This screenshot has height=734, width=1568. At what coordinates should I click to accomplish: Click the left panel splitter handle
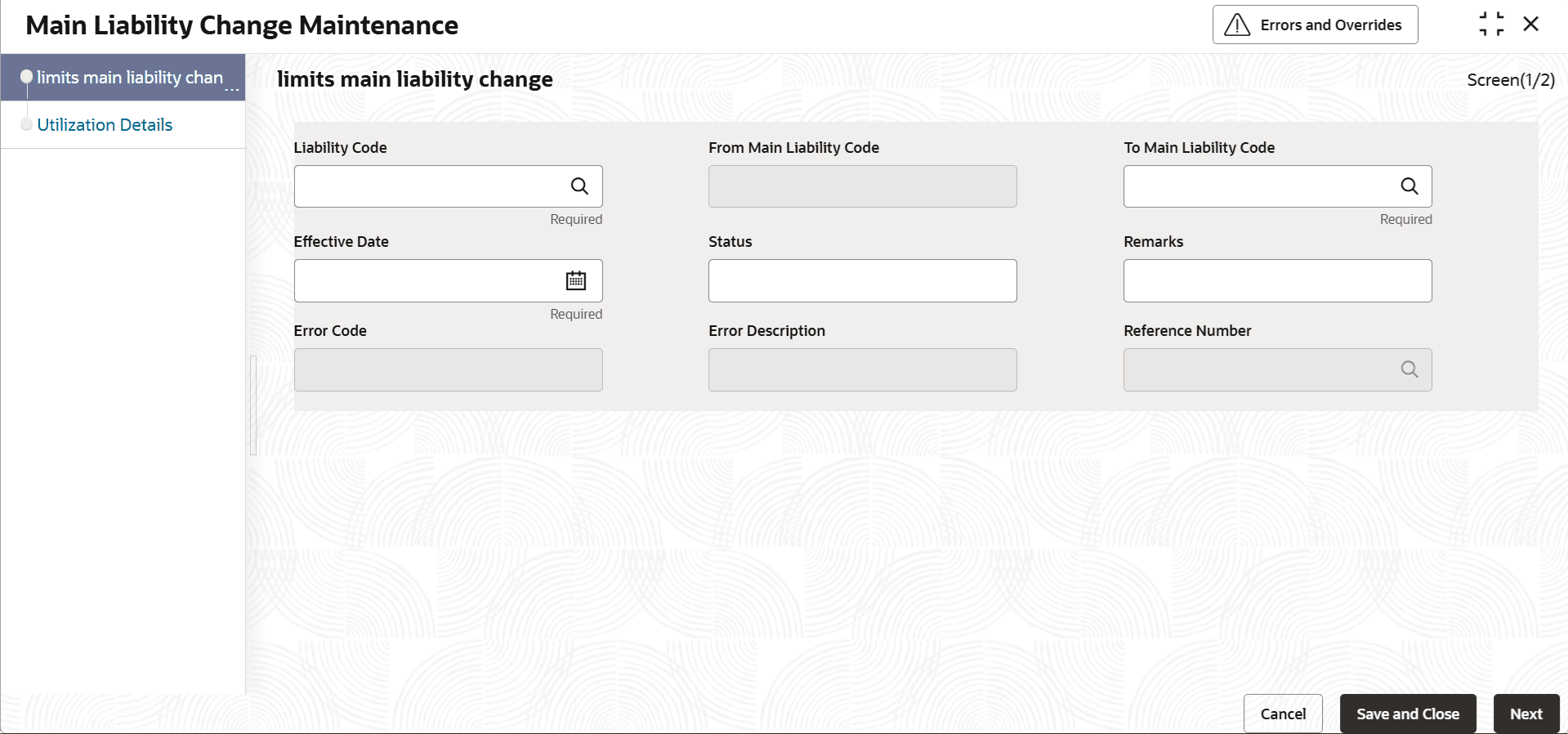point(253,405)
